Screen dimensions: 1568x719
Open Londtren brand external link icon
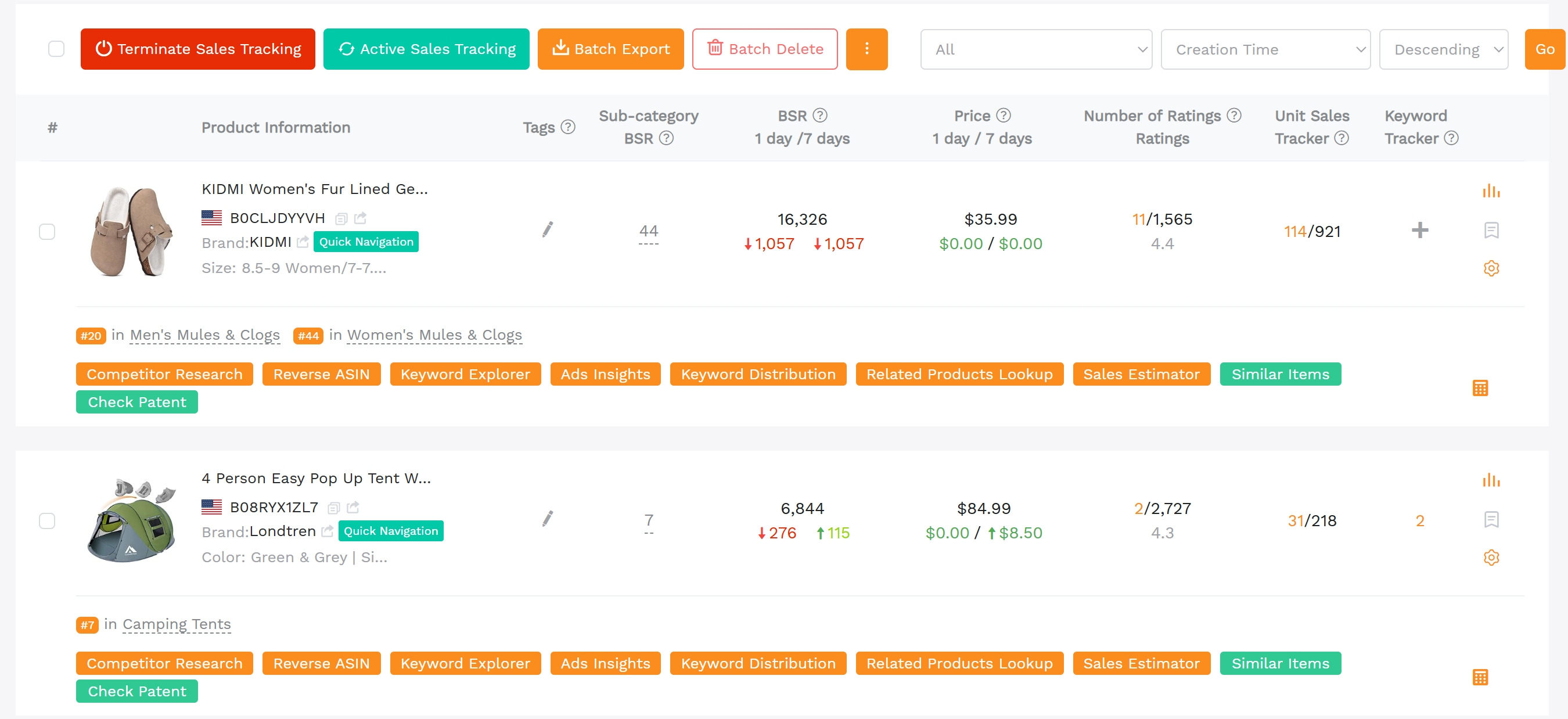[x=327, y=531]
